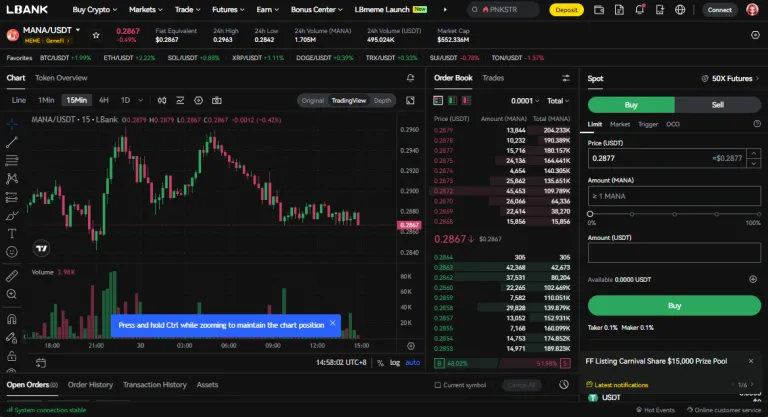Viewport: 768px width, 417px height.
Task: Show only sell orders in order book
Action: coord(466,100)
